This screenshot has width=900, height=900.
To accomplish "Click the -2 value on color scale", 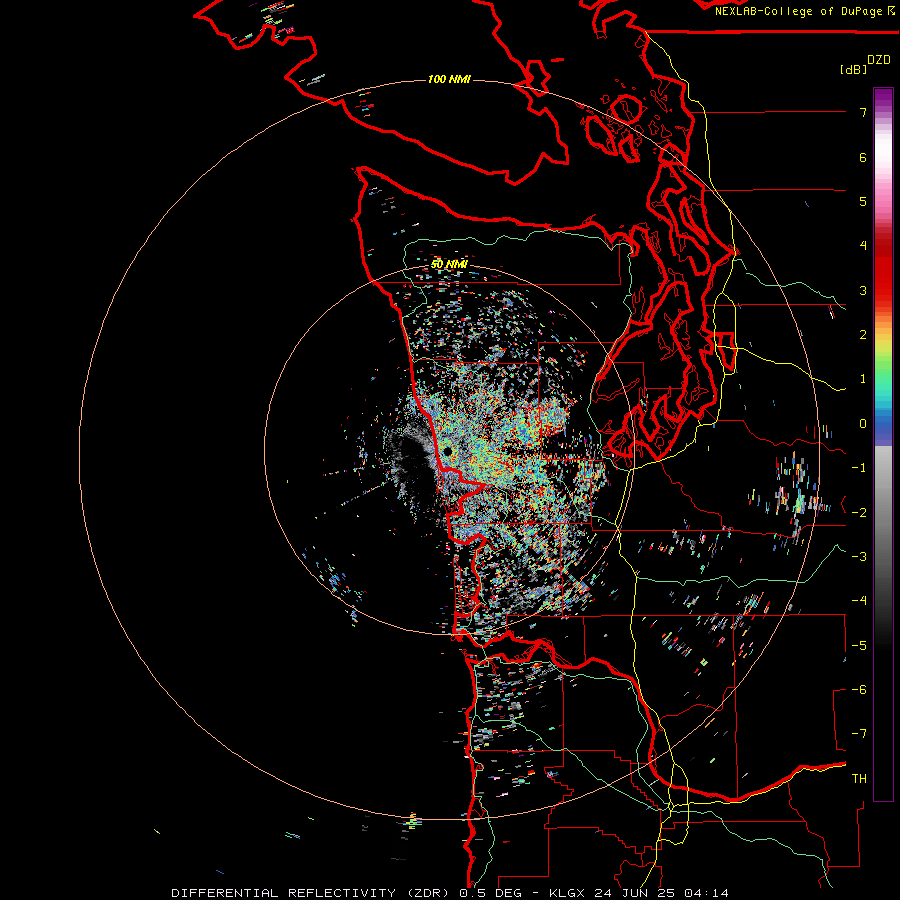I will click(x=859, y=513).
